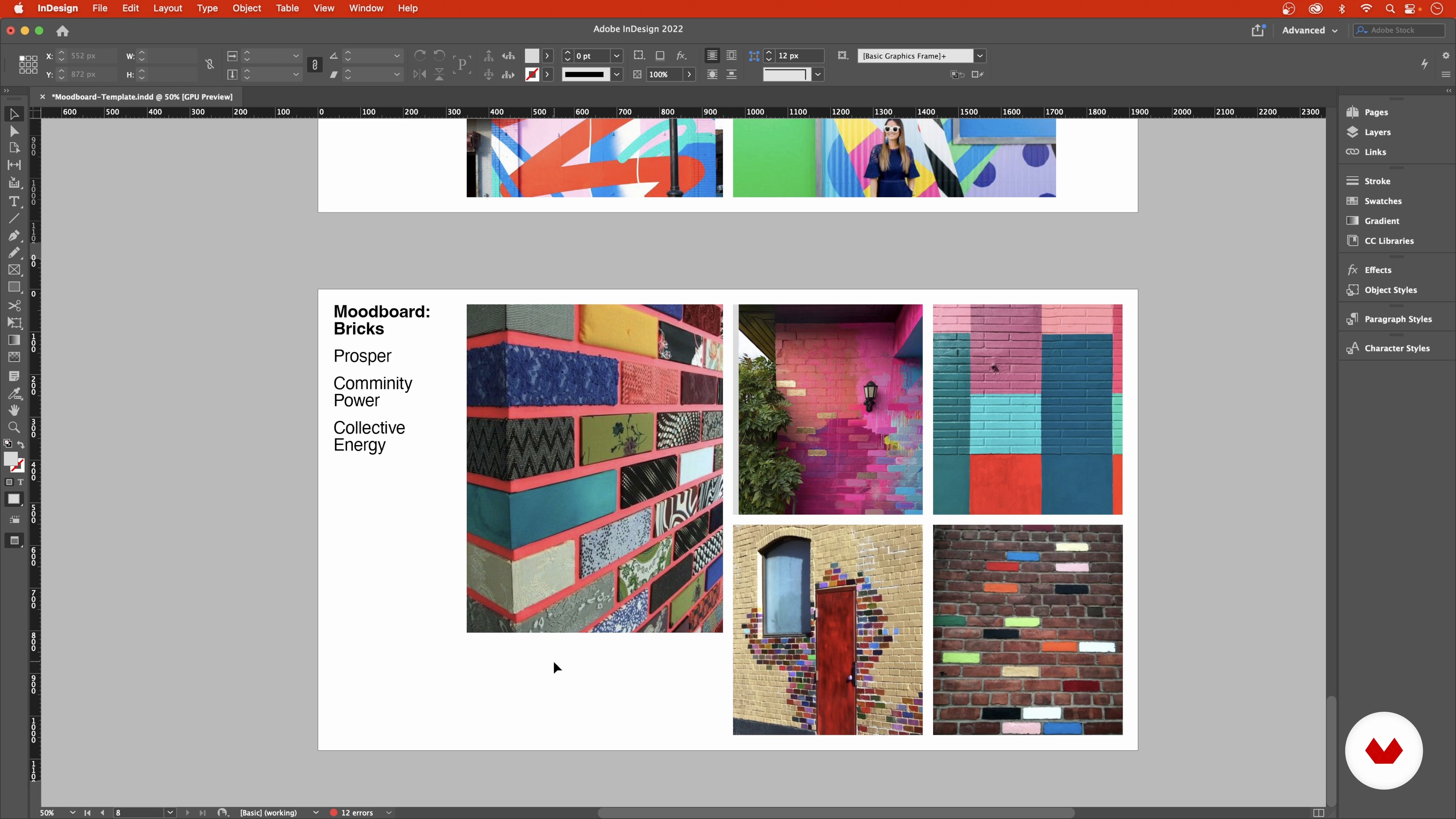This screenshot has height=819, width=1456.
Task: Open the effects fx button
Action: (x=682, y=55)
